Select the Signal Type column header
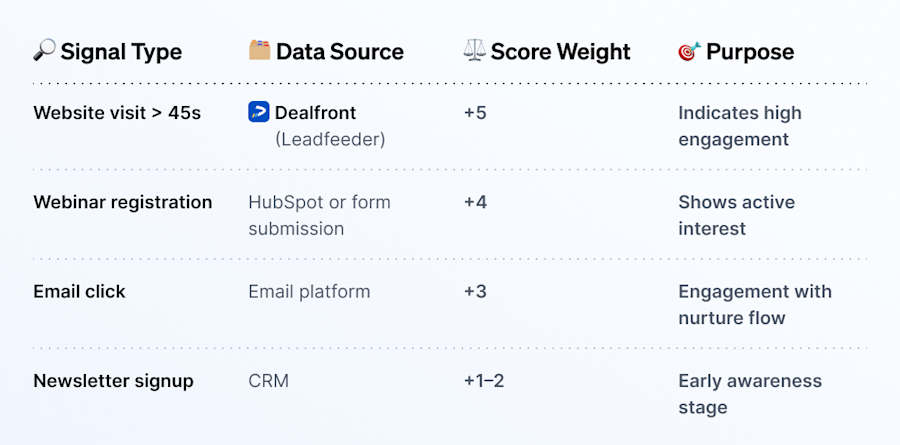This screenshot has width=900, height=445. [121, 52]
